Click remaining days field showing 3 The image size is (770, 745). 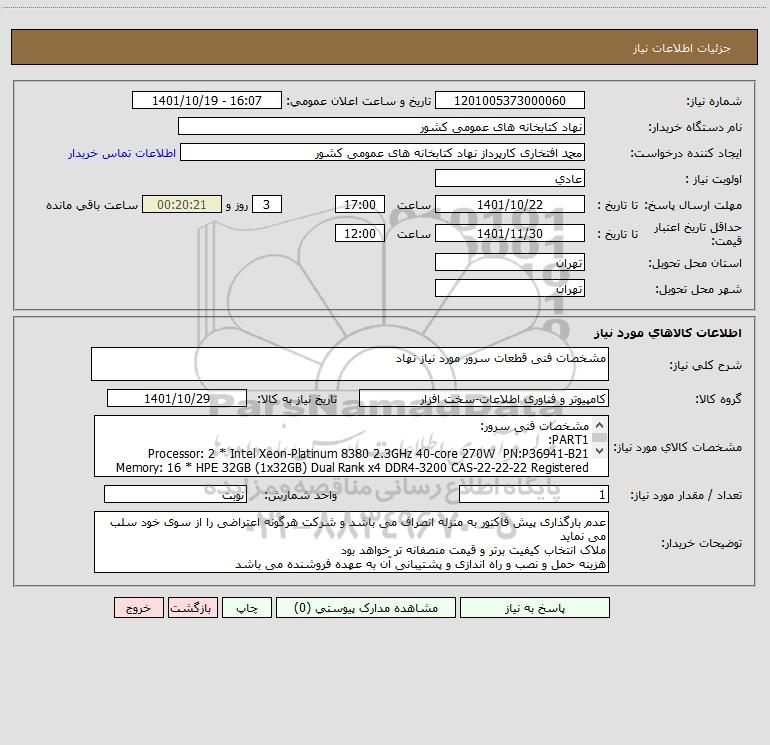coord(267,204)
